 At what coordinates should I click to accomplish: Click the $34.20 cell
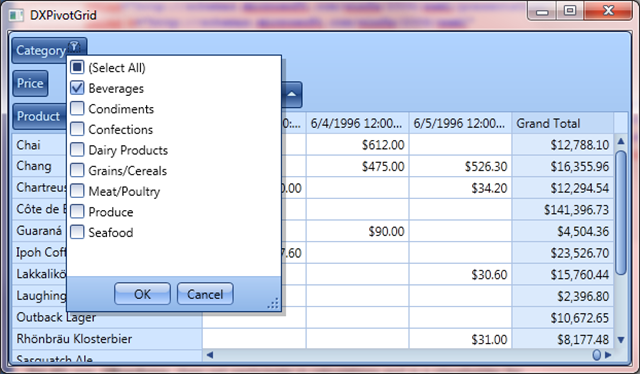pyautogui.click(x=460, y=188)
